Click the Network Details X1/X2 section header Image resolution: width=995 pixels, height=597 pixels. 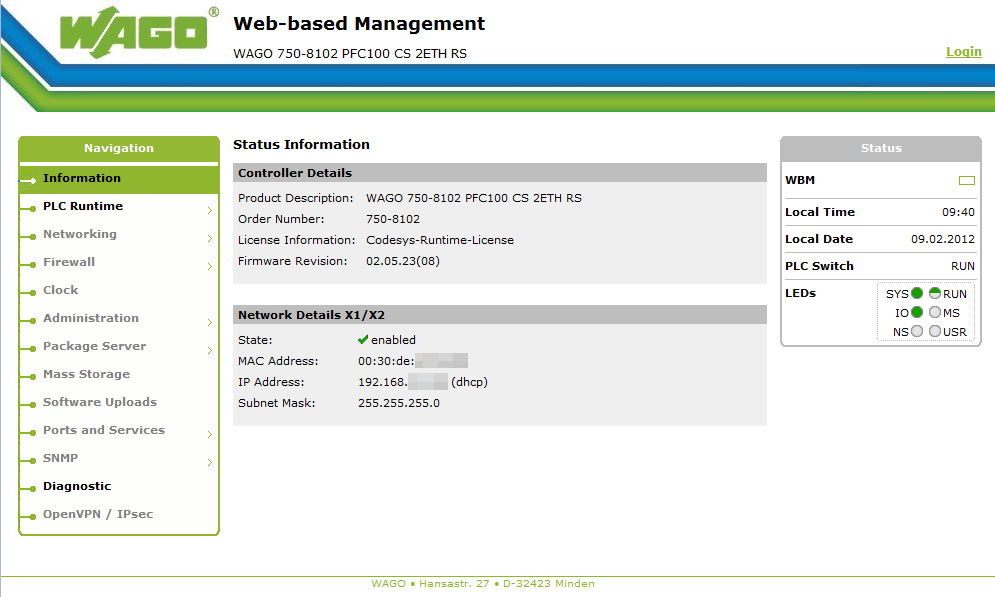click(x=500, y=315)
